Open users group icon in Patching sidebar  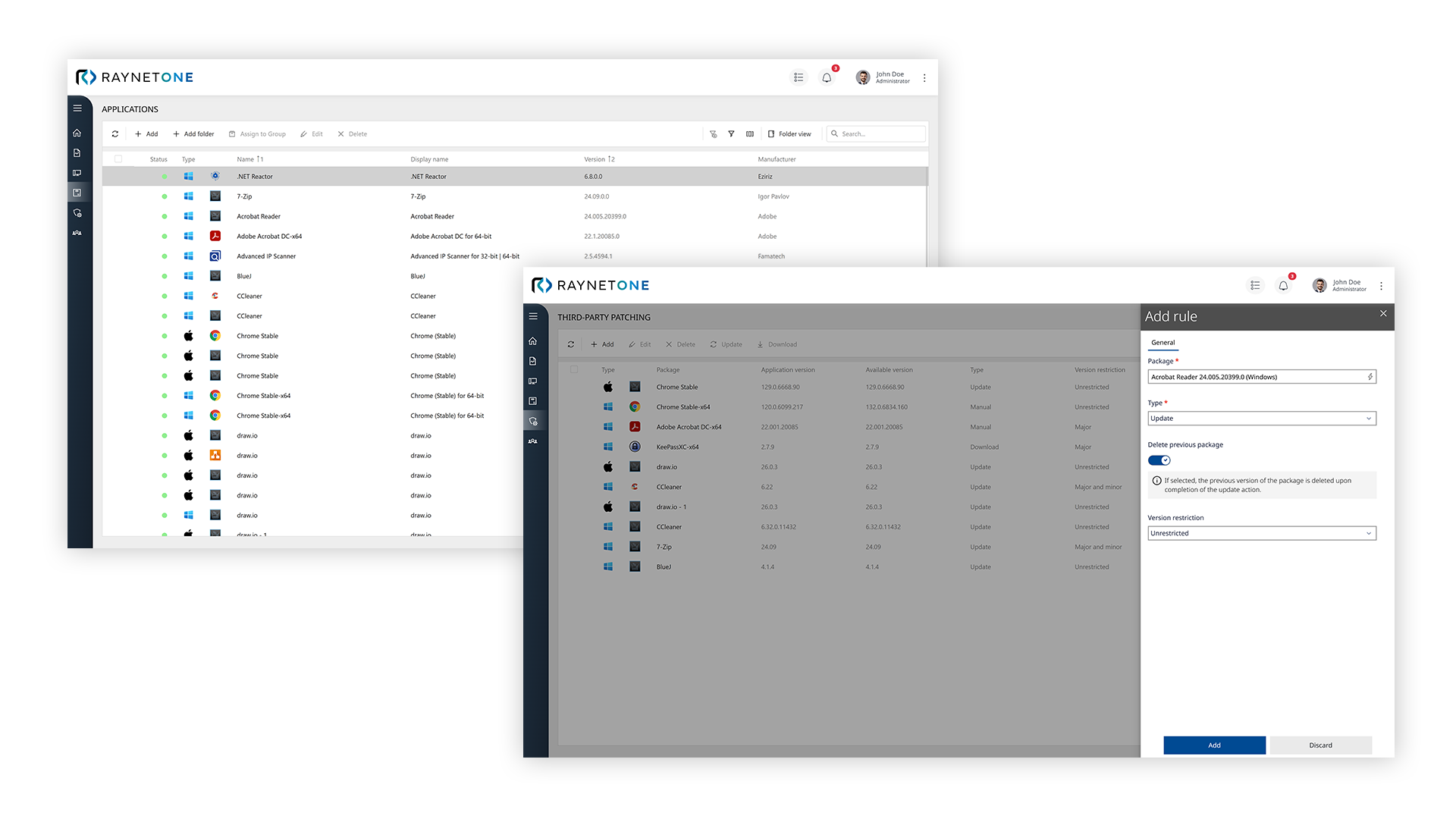click(x=533, y=441)
